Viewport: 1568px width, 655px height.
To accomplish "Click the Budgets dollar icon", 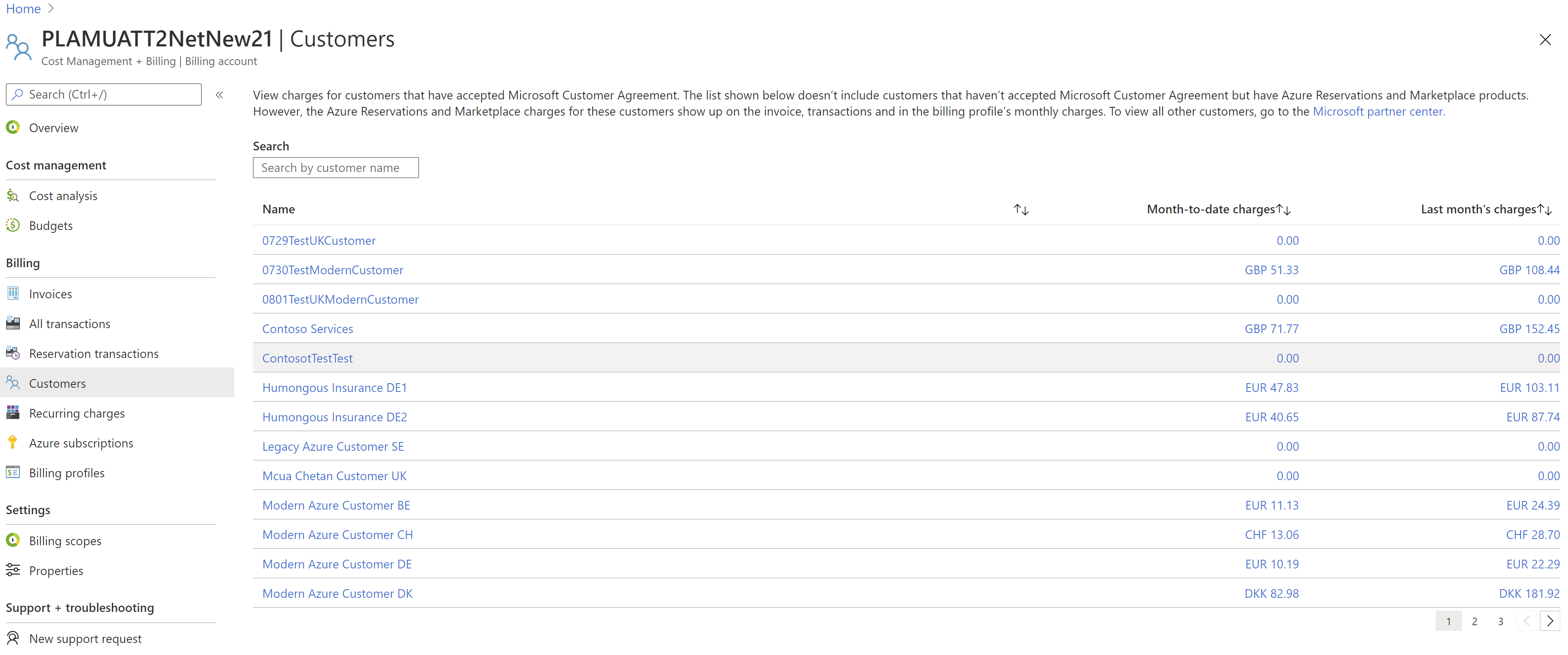I will [13, 226].
